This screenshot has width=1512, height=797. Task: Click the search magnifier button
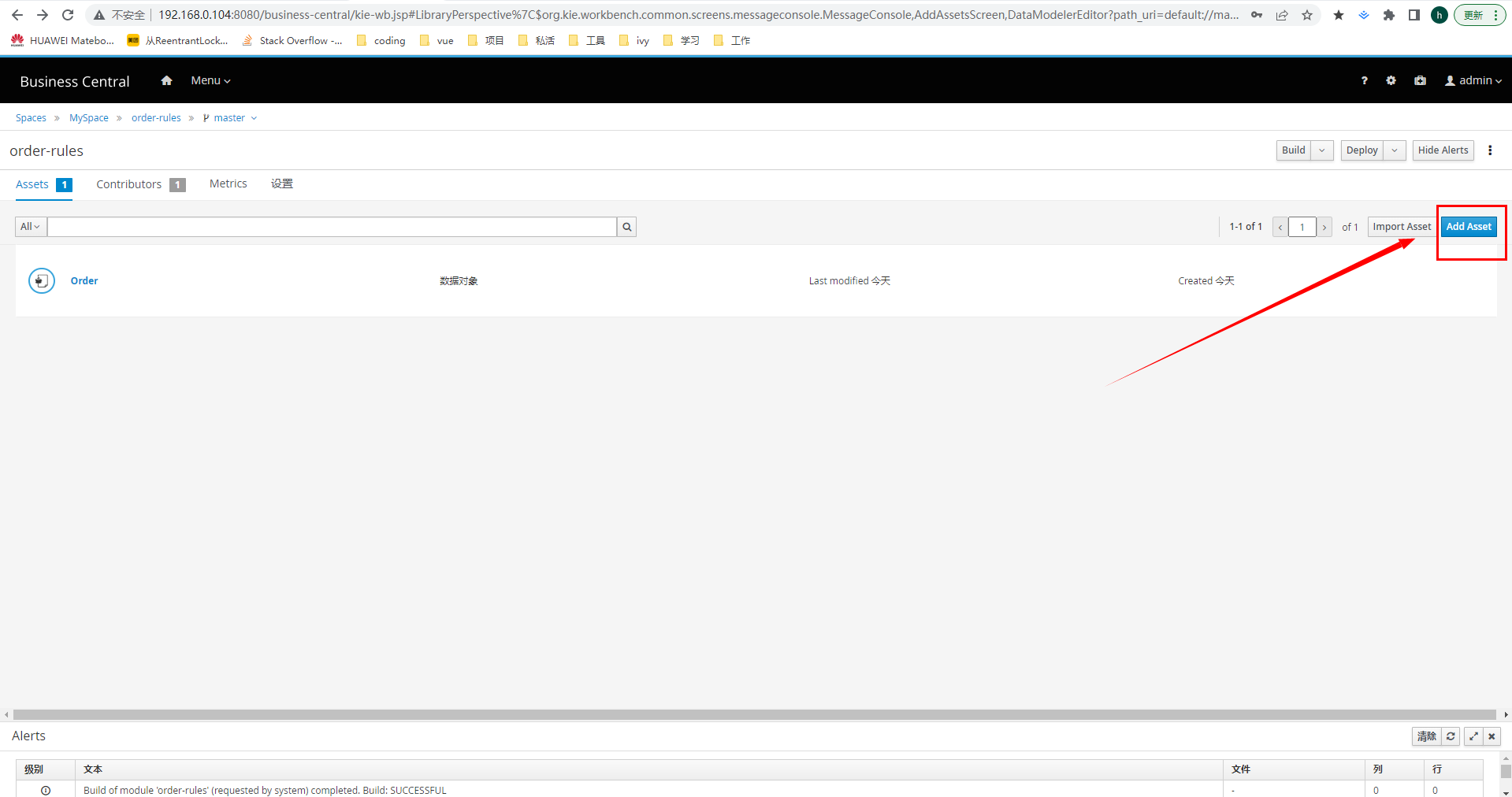[626, 227]
